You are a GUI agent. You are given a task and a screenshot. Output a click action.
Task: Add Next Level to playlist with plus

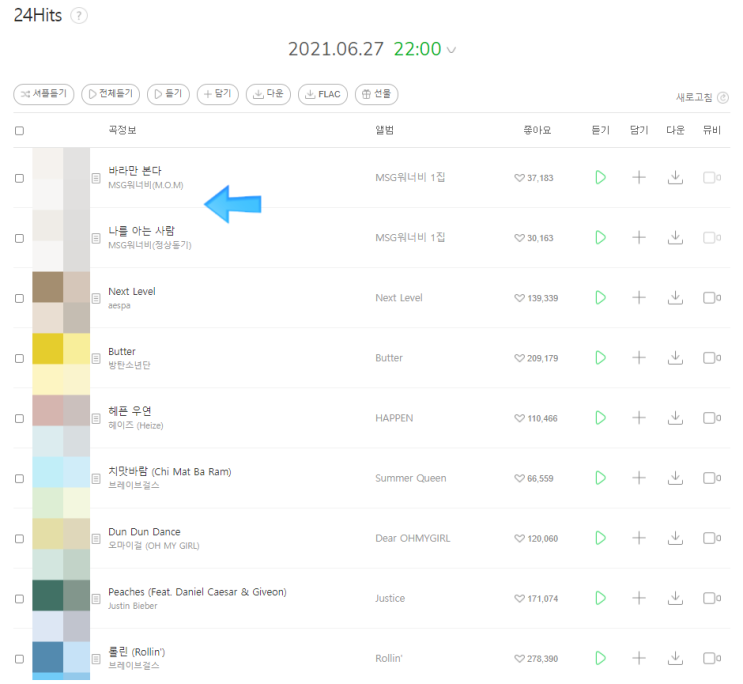point(639,298)
